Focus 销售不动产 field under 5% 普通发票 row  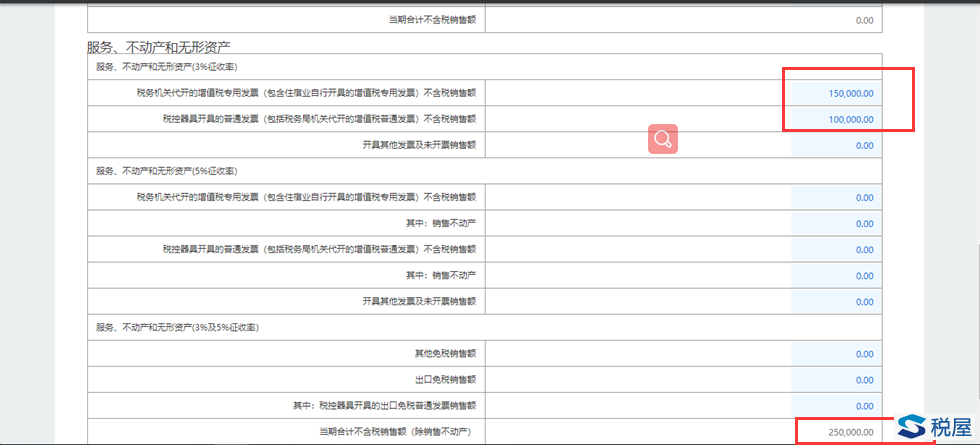836,276
